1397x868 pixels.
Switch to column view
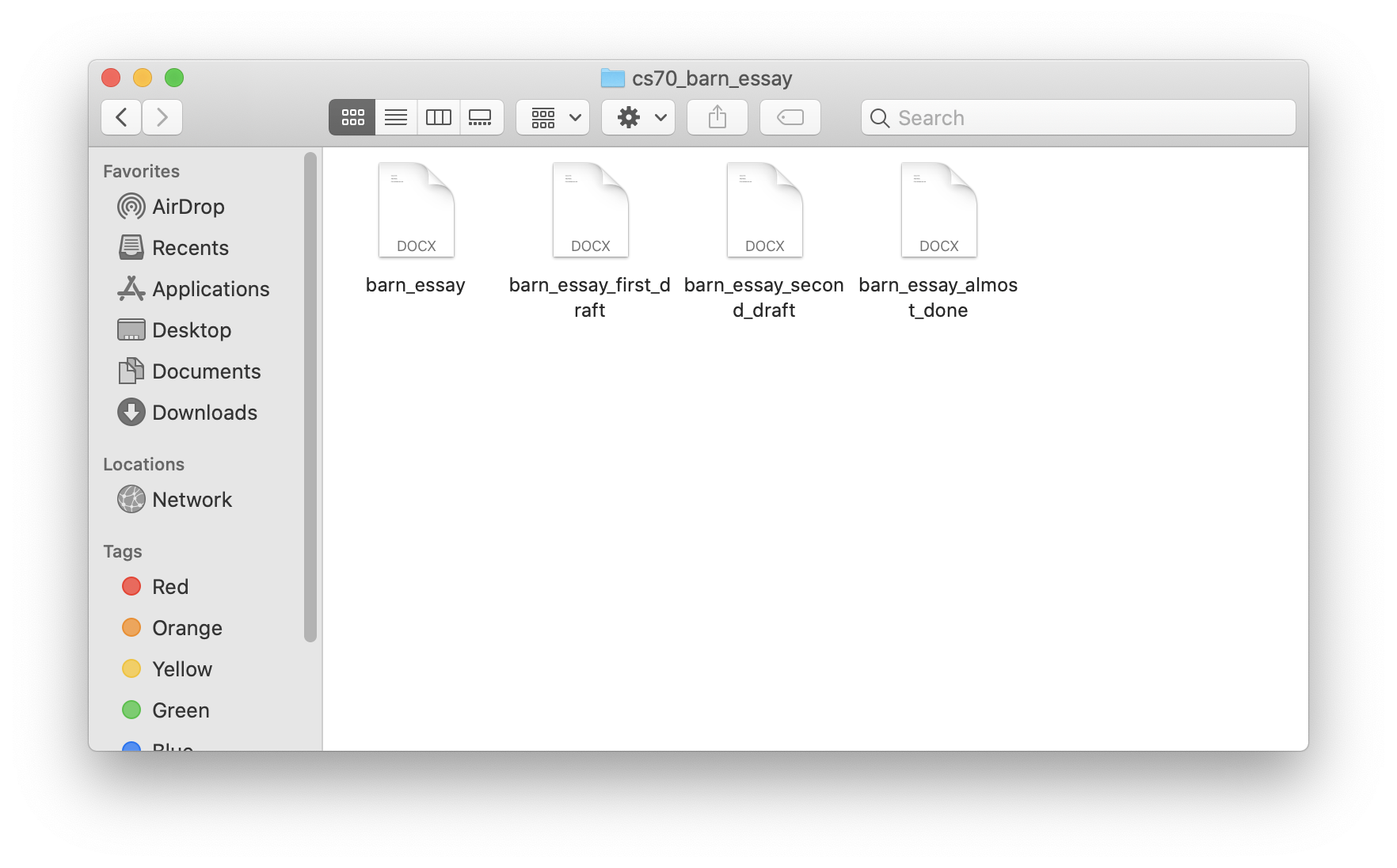pos(438,117)
